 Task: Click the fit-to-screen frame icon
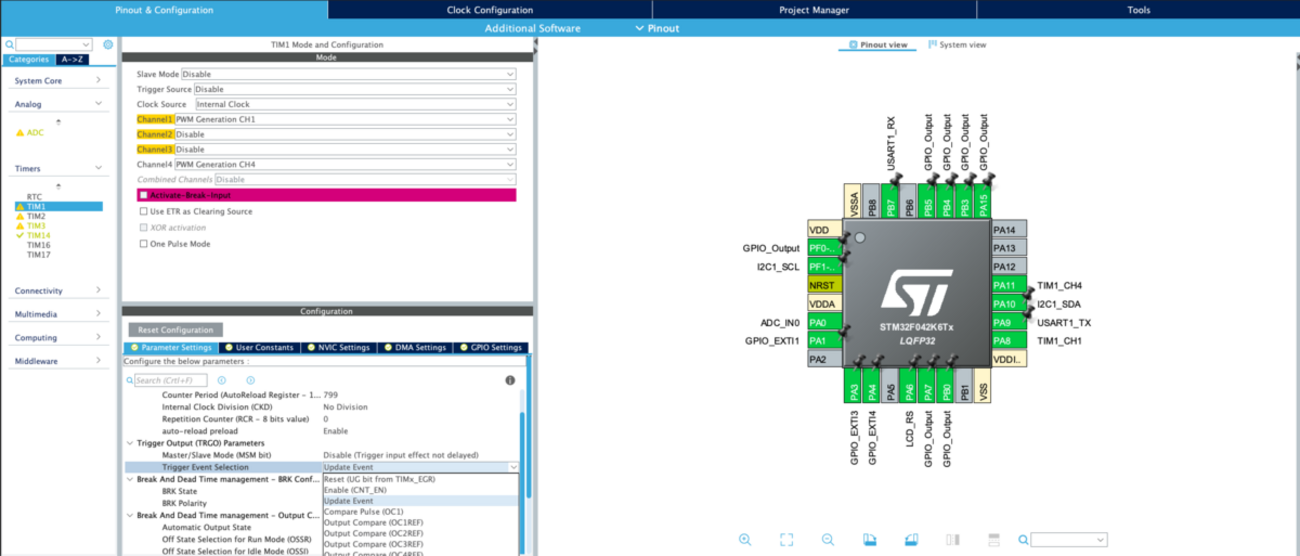click(x=786, y=540)
